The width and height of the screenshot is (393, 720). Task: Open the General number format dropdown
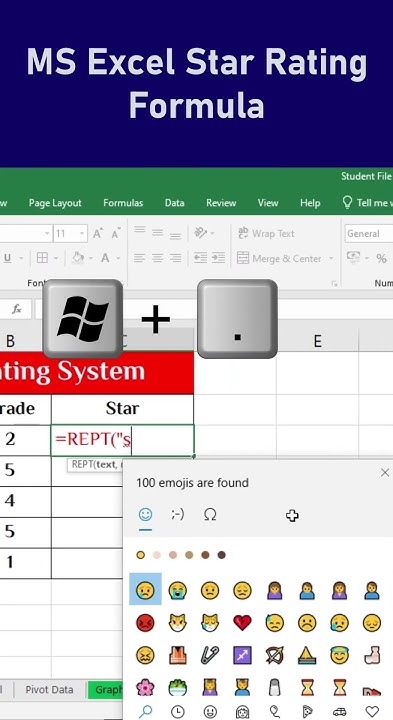pyautogui.click(x=369, y=234)
